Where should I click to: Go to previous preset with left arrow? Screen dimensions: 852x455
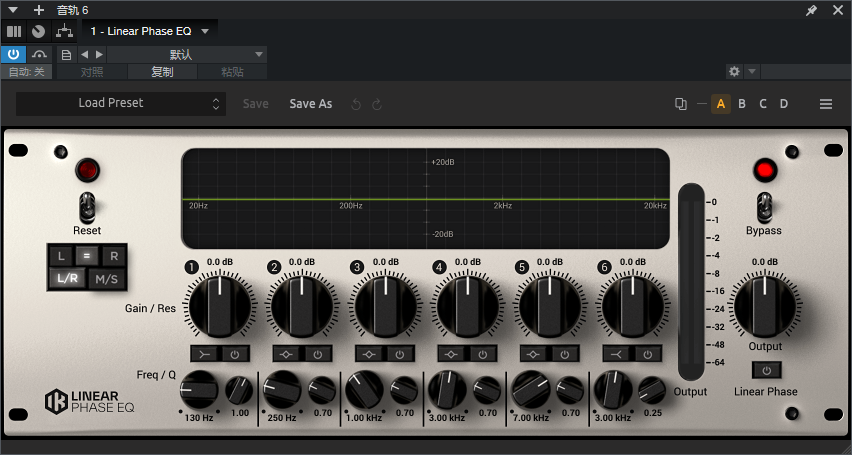click(x=84, y=54)
